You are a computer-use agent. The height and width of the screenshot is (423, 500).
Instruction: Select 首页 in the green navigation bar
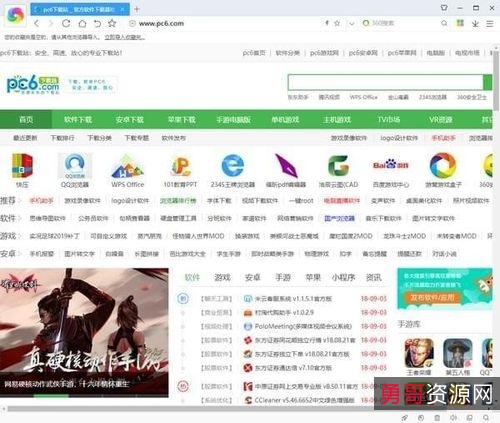(x=26, y=119)
